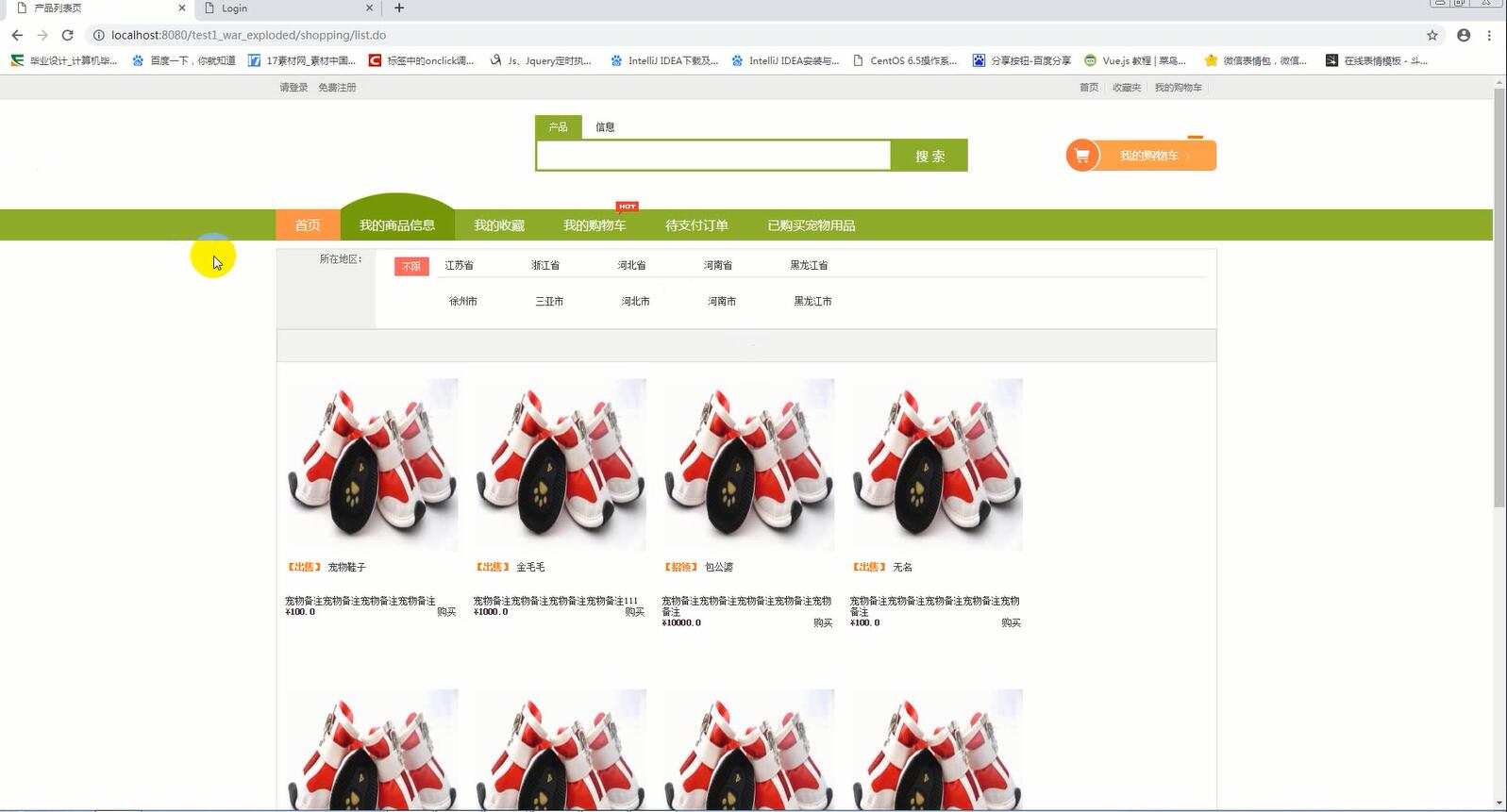Open the 在线表情模板 bookmark
Viewport: 1507px width, 812px height.
point(1377,60)
